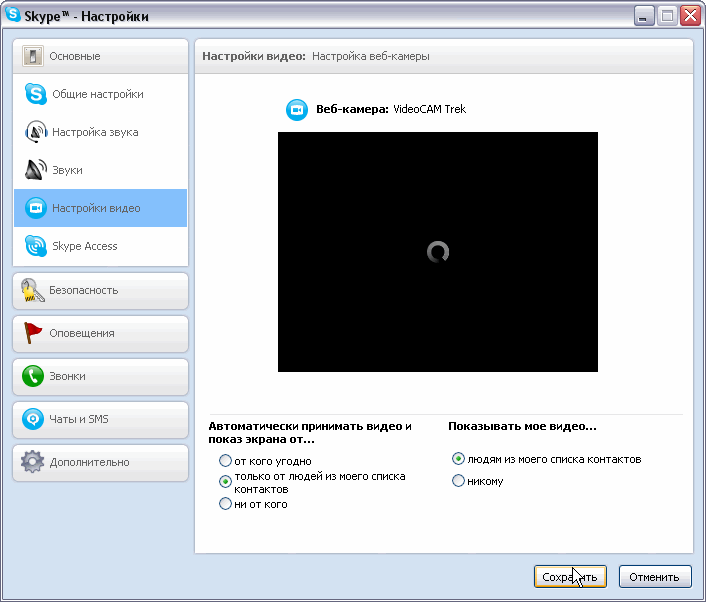
Task: Click the webcam icon beside Веб-камера label
Action: (297, 110)
